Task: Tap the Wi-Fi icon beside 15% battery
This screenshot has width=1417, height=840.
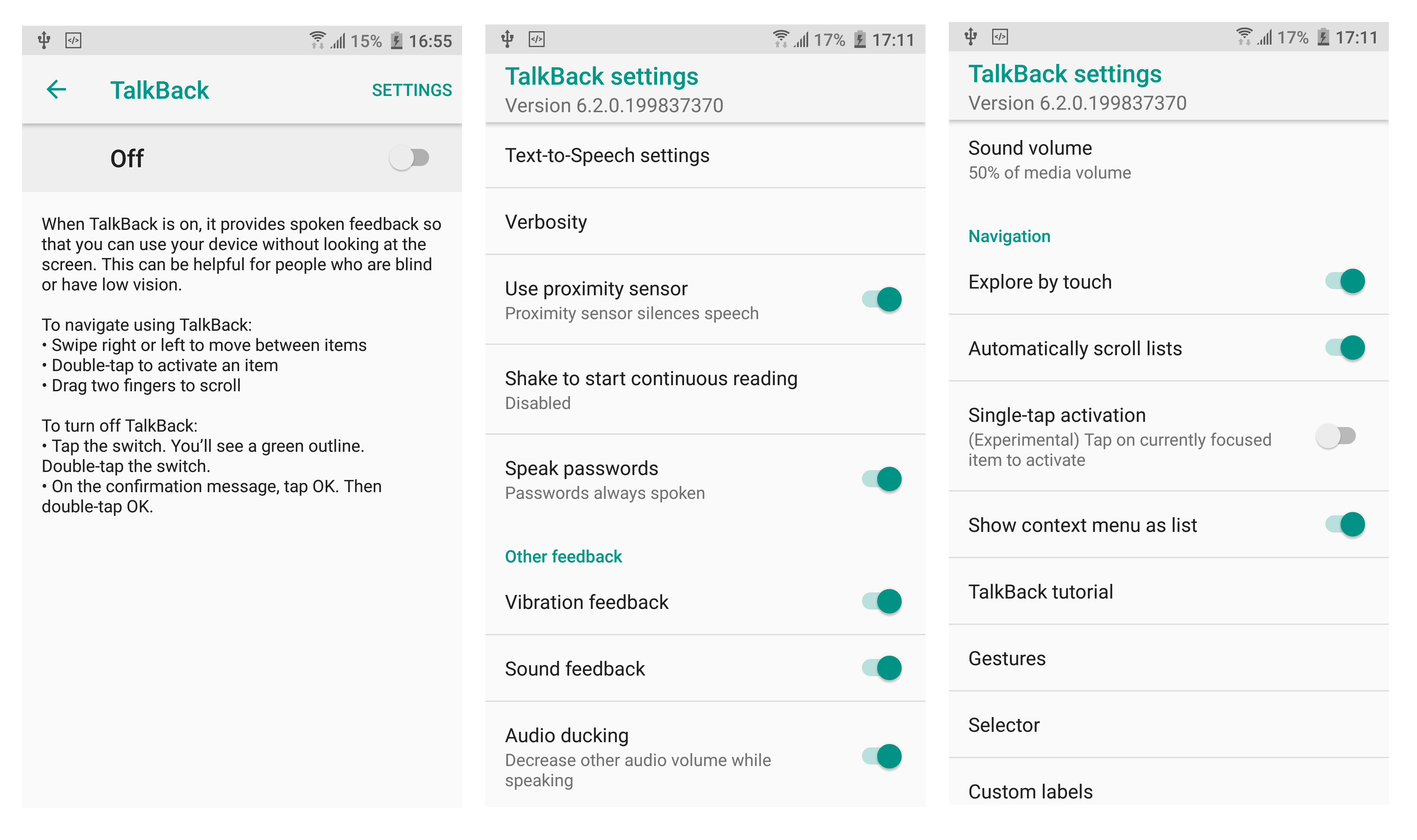Action: tap(318, 40)
